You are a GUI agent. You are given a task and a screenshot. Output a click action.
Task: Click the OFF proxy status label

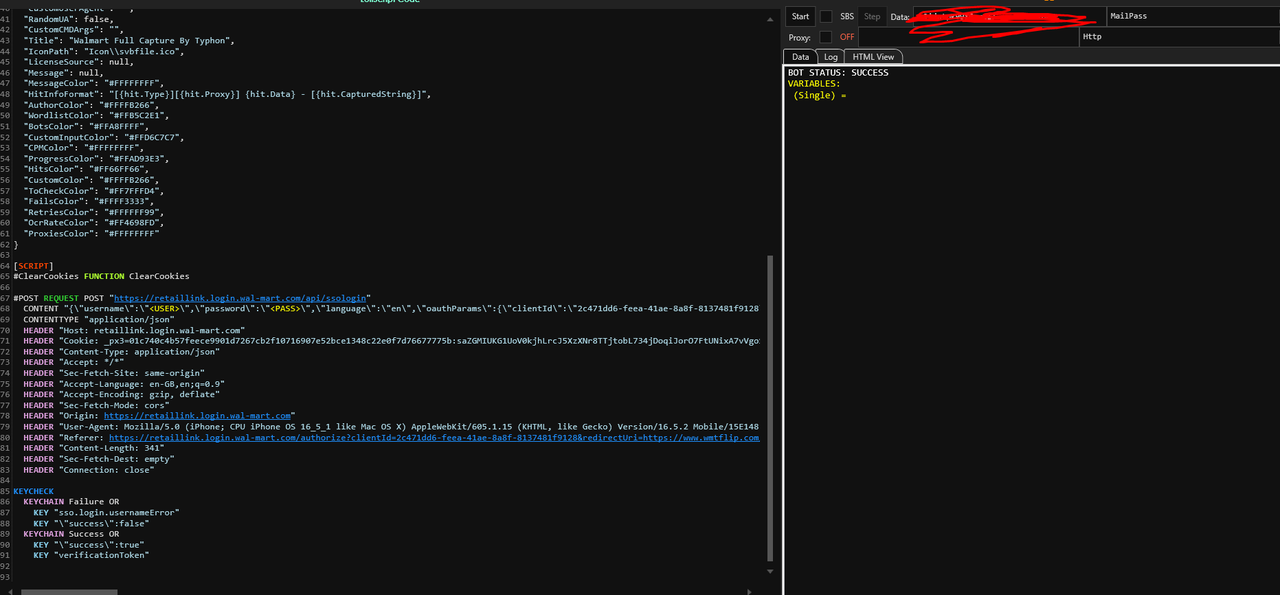(847, 37)
